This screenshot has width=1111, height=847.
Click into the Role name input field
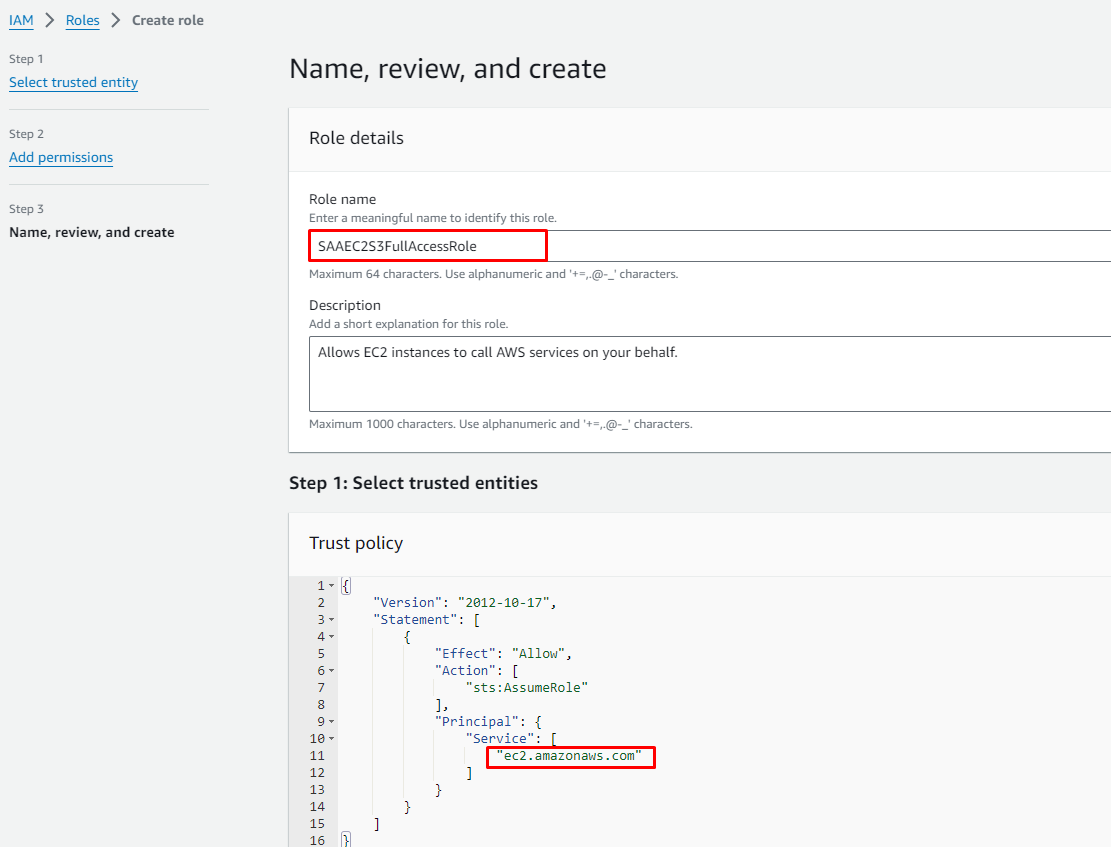(x=700, y=246)
